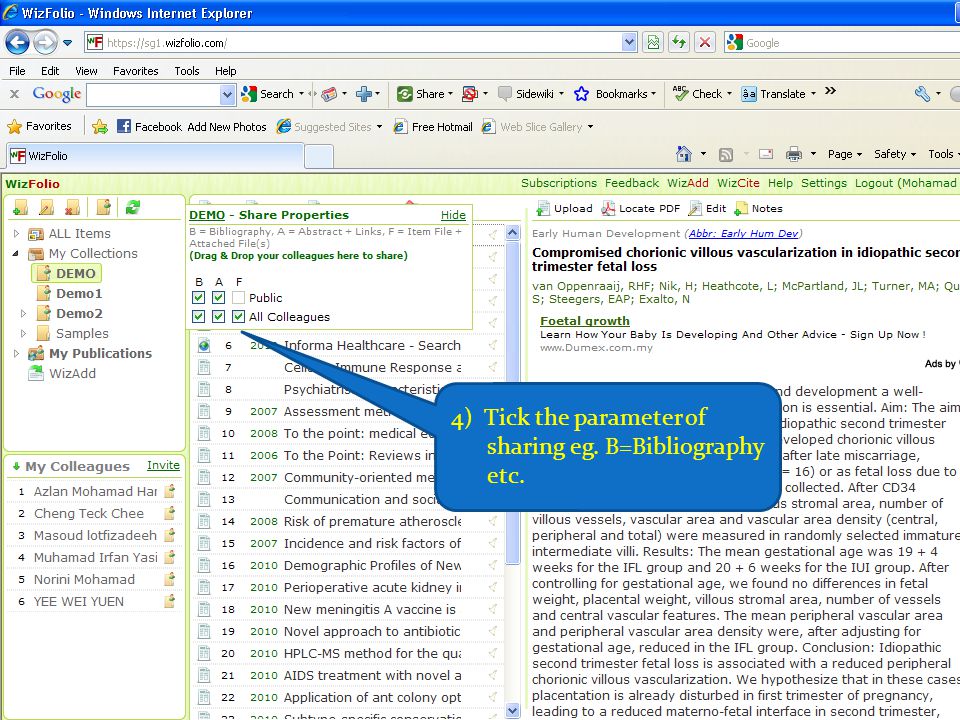Expand the Samples collection node
The image size is (960, 720).
point(23,334)
